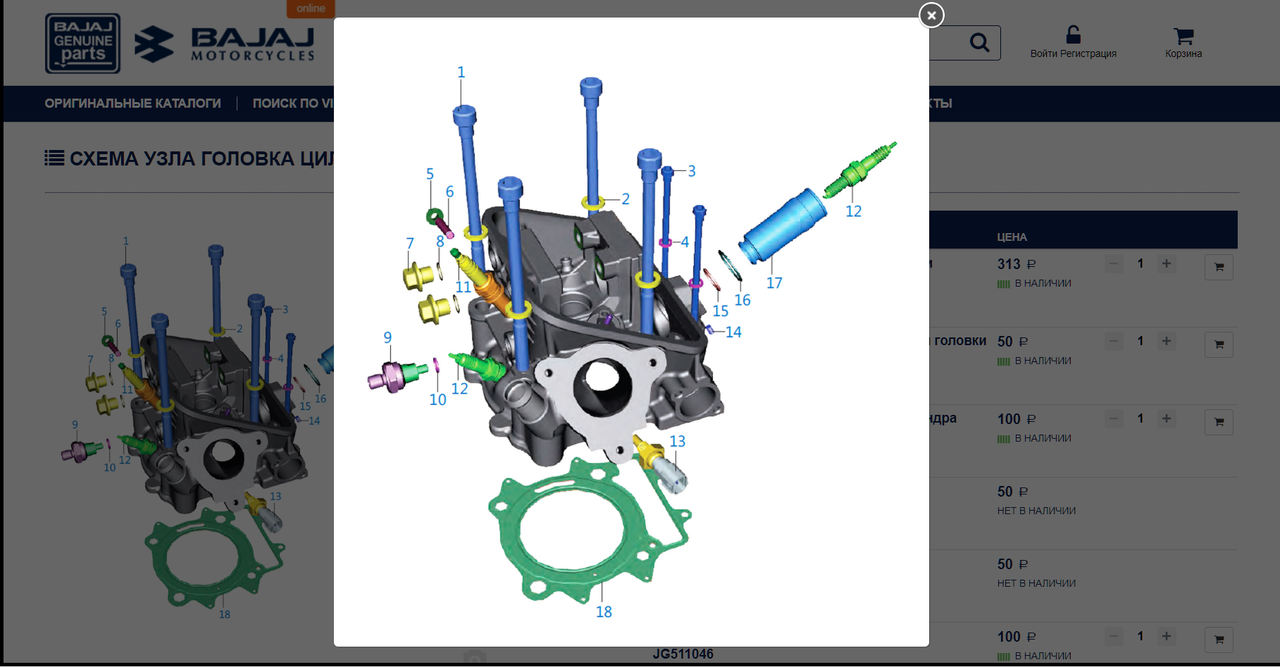Click the quantity field of the upper 100 ₽ row
The image size is (1280, 667).
click(1140, 419)
